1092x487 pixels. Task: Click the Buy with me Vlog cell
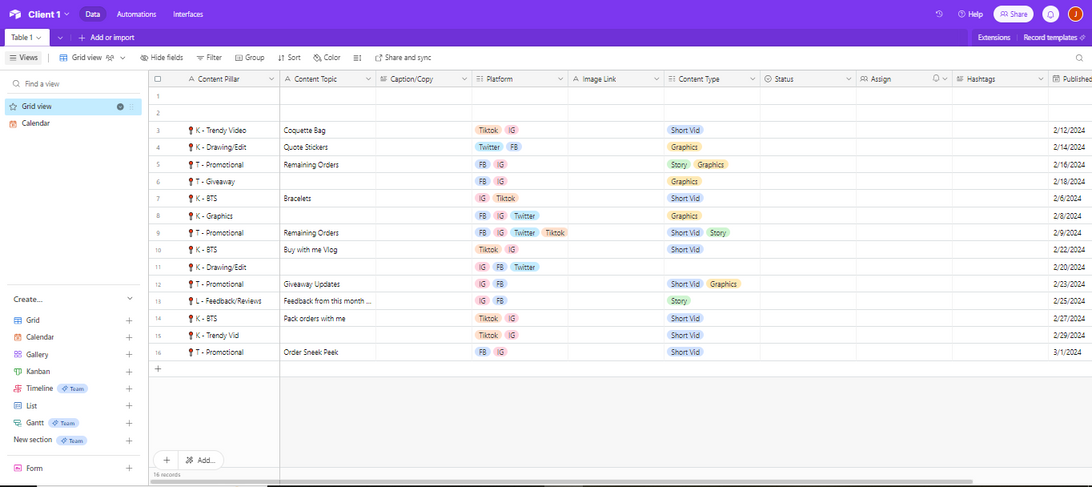point(328,249)
